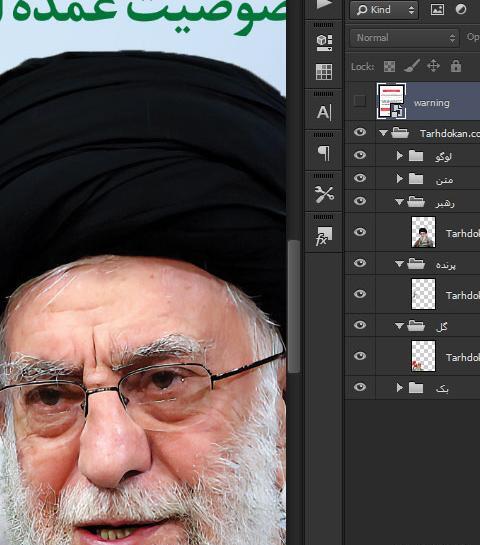Hide the پرنده group
The width and height of the screenshot is (480, 545).
(x=360, y=263)
